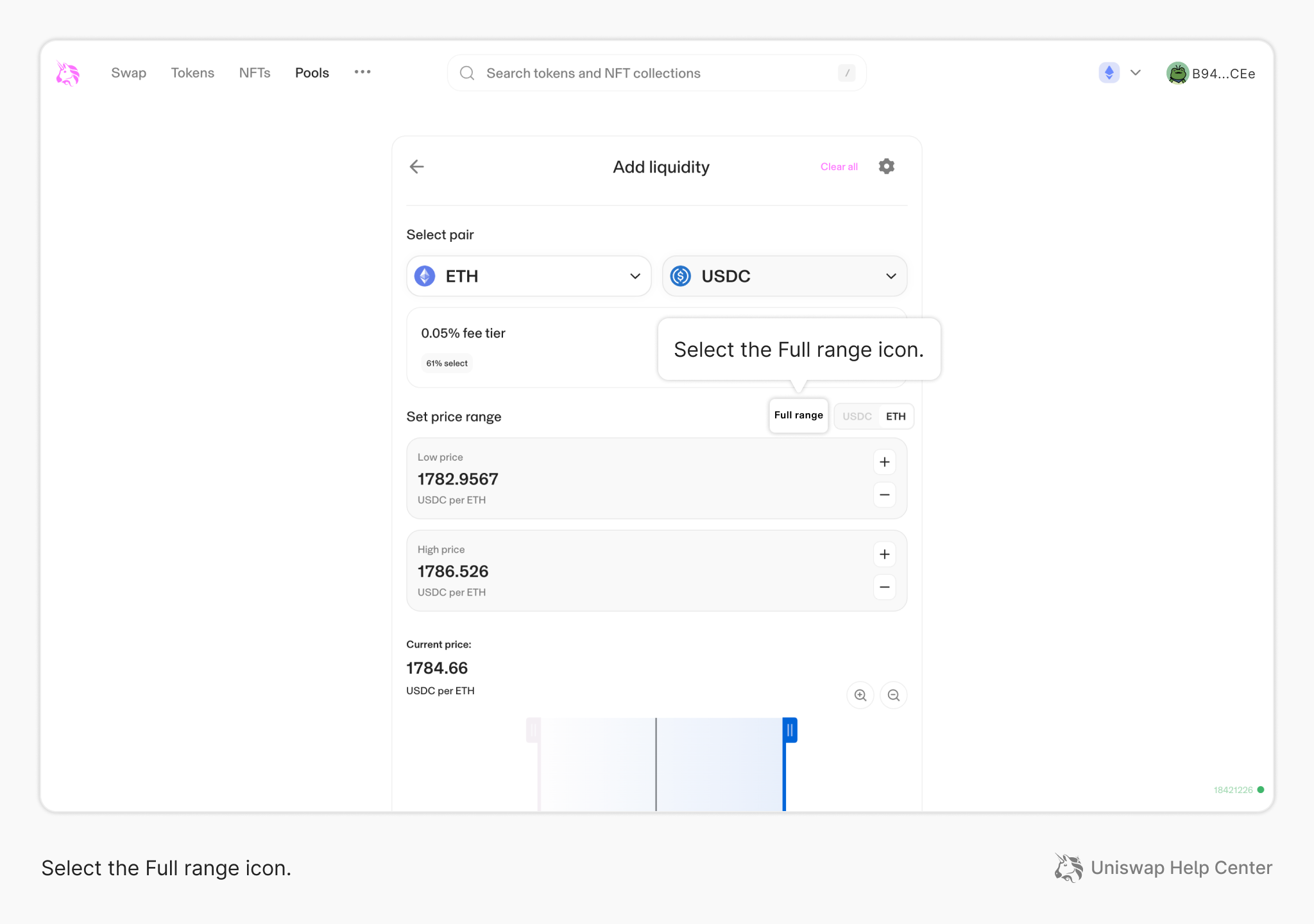Viewport: 1314px width, 924px height.
Task: Toggle price denomination to USDC
Action: (x=857, y=416)
